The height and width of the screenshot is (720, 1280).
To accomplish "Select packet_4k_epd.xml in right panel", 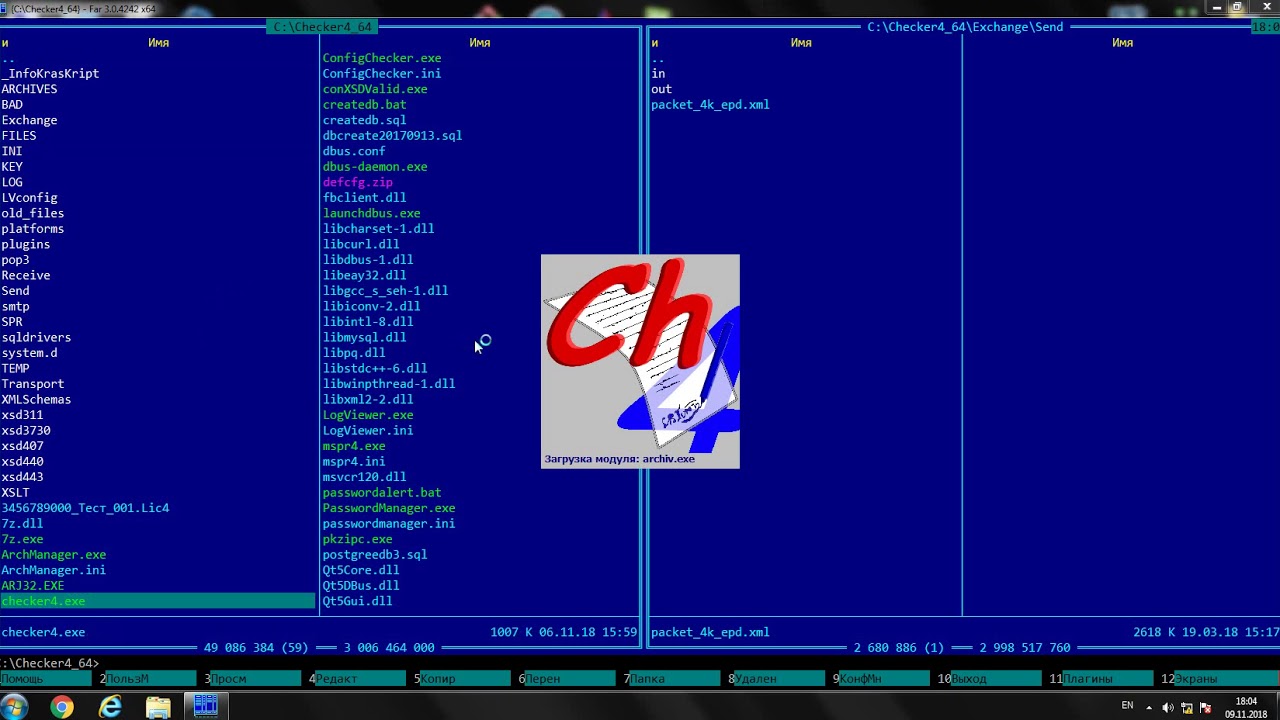I will point(710,104).
